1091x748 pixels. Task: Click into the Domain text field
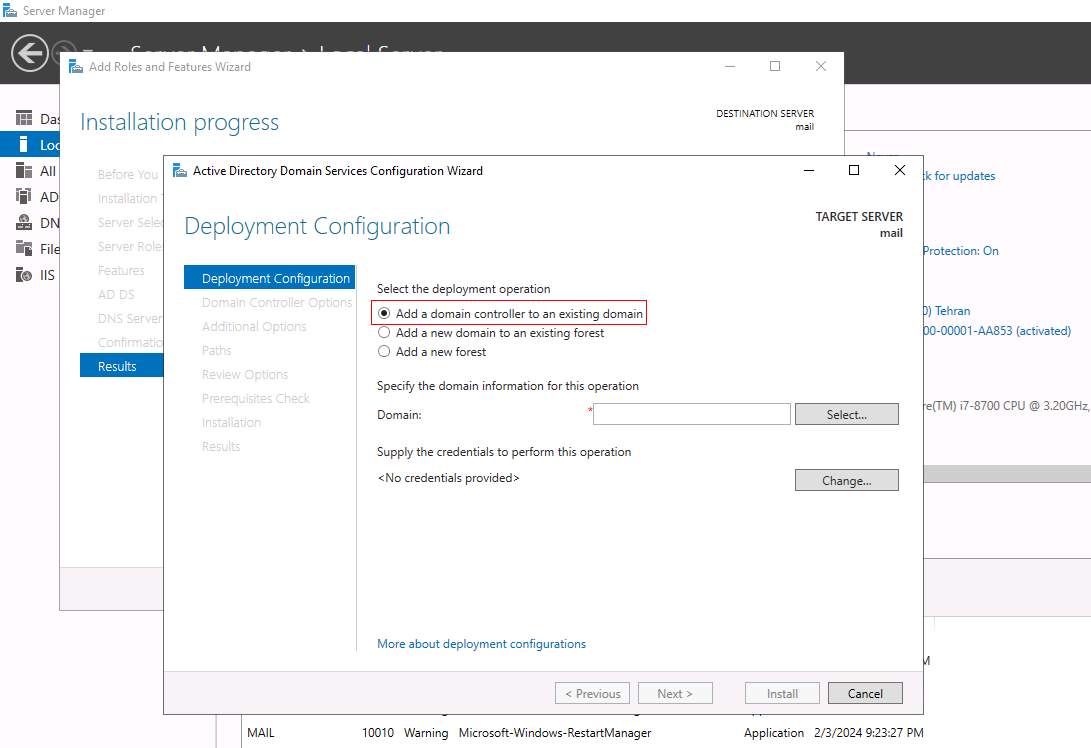point(692,414)
